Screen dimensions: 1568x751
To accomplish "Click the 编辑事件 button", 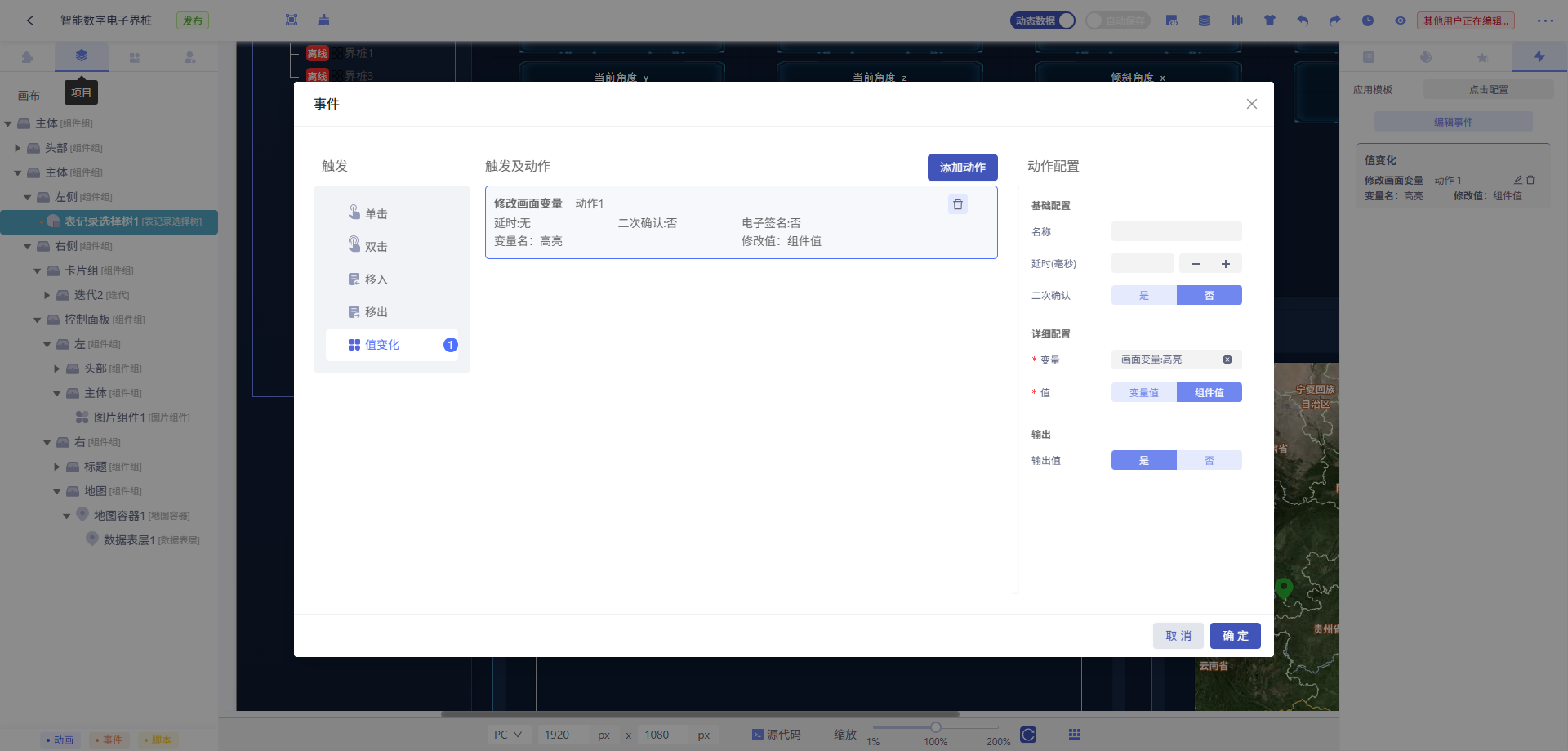I will pos(1454,122).
